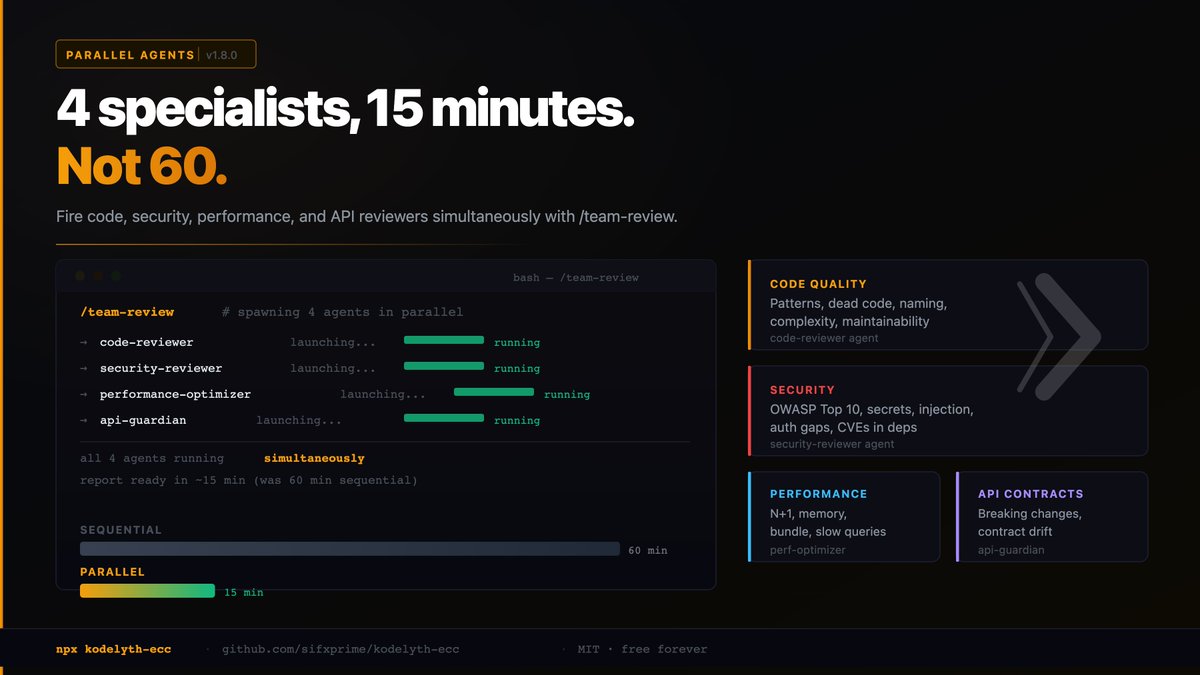1200x675 pixels.
Task: Click the 'security-reviewer agent' caption
Action: (x=832, y=444)
